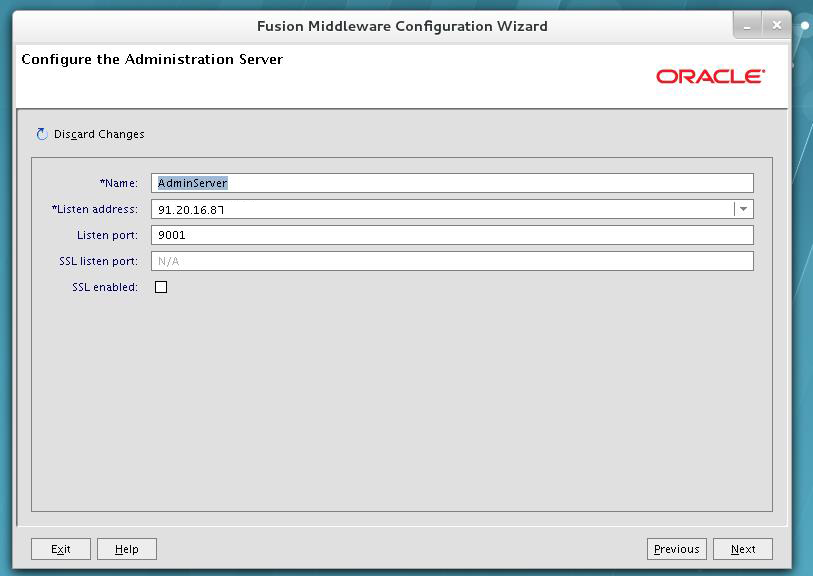Click the Oracle logo
Screen dimensions: 813x576
[710, 76]
